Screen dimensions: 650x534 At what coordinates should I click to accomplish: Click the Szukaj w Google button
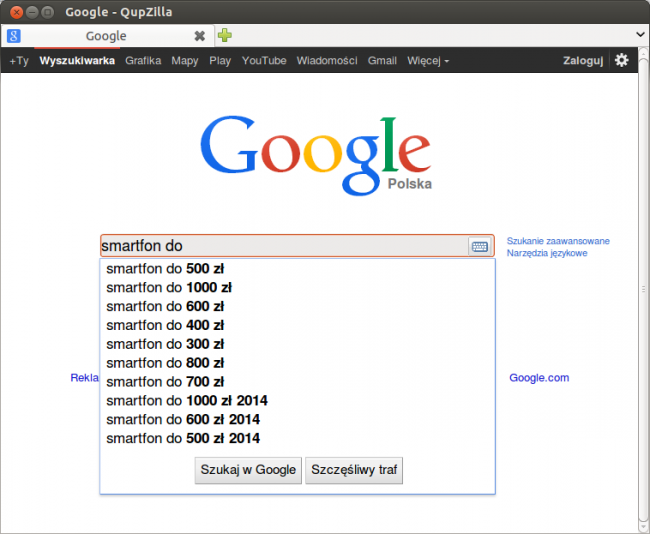[248, 470]
